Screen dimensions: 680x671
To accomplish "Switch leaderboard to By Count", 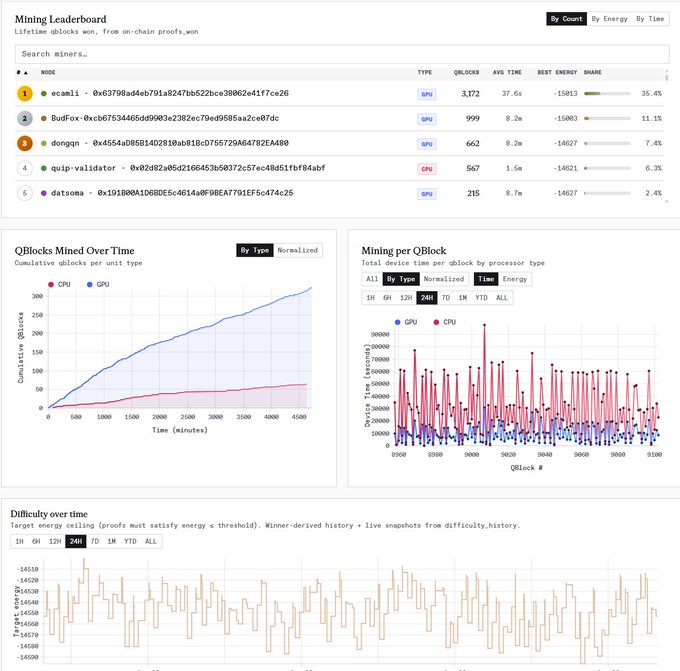I will tap(566, 19).
